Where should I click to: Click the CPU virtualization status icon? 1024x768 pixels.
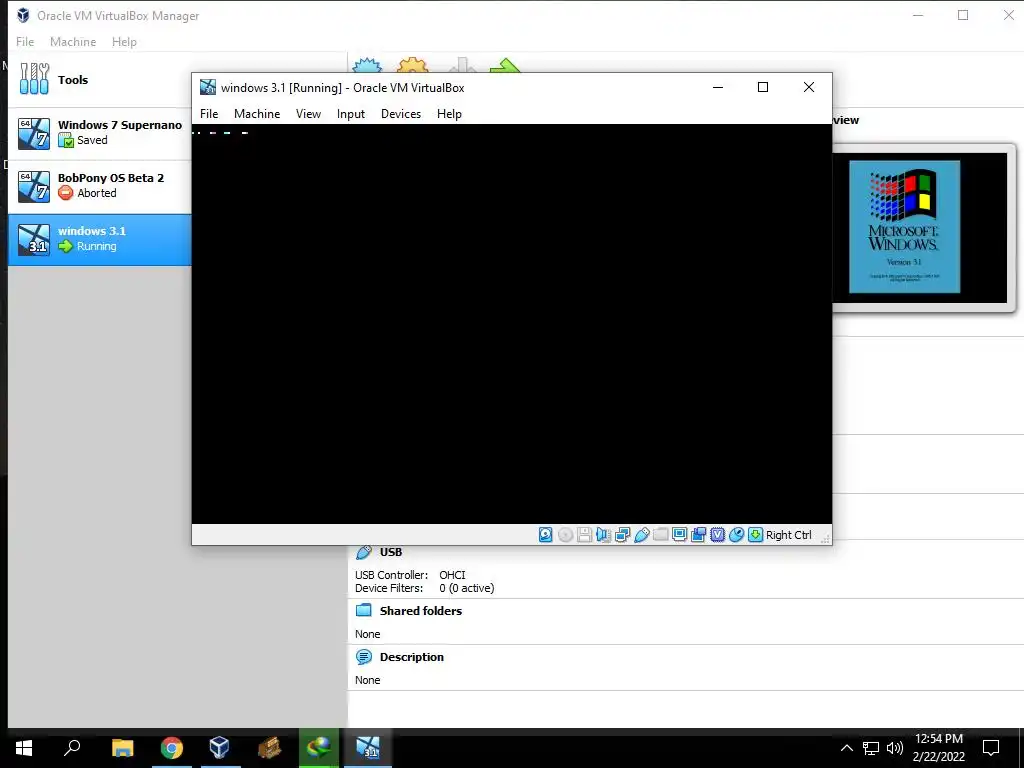pyautogui.click(x=717, y=535)
